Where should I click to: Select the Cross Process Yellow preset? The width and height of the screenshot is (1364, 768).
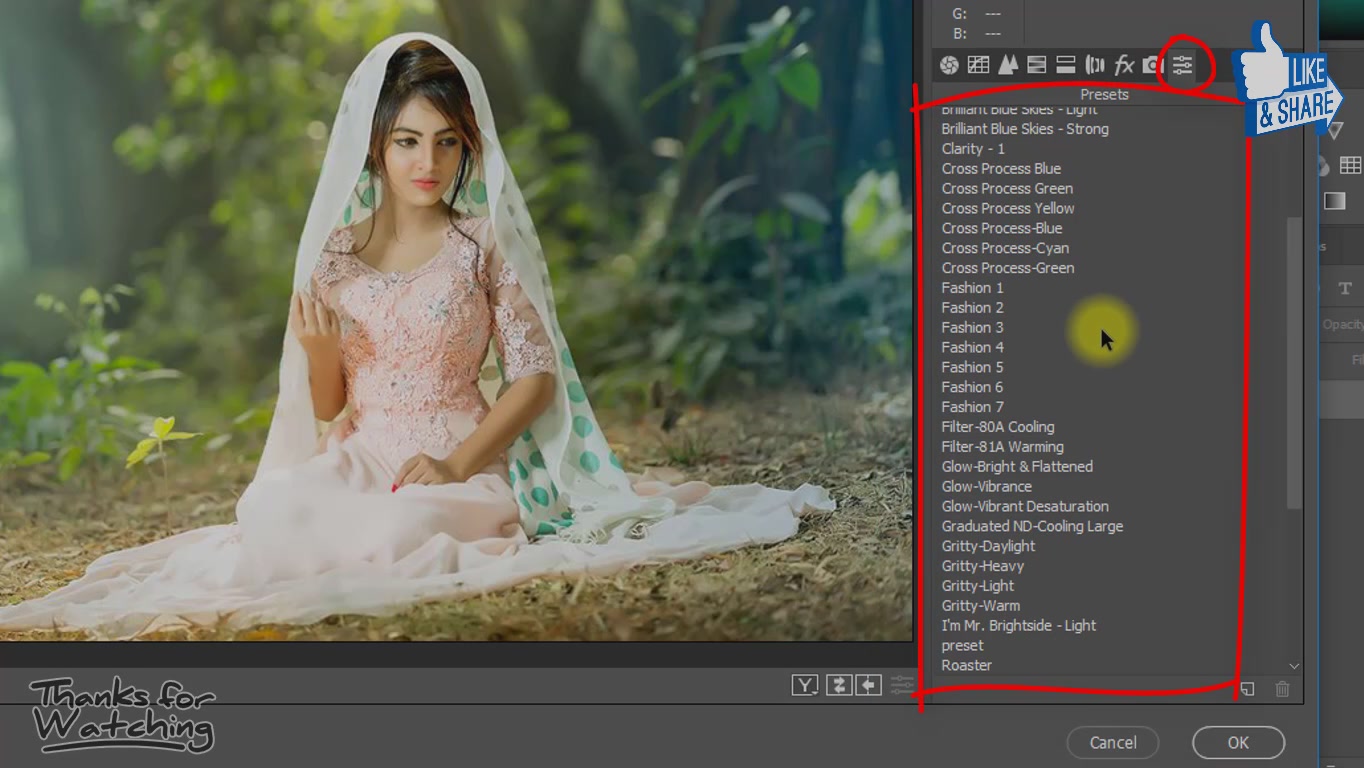point(1007,208)
